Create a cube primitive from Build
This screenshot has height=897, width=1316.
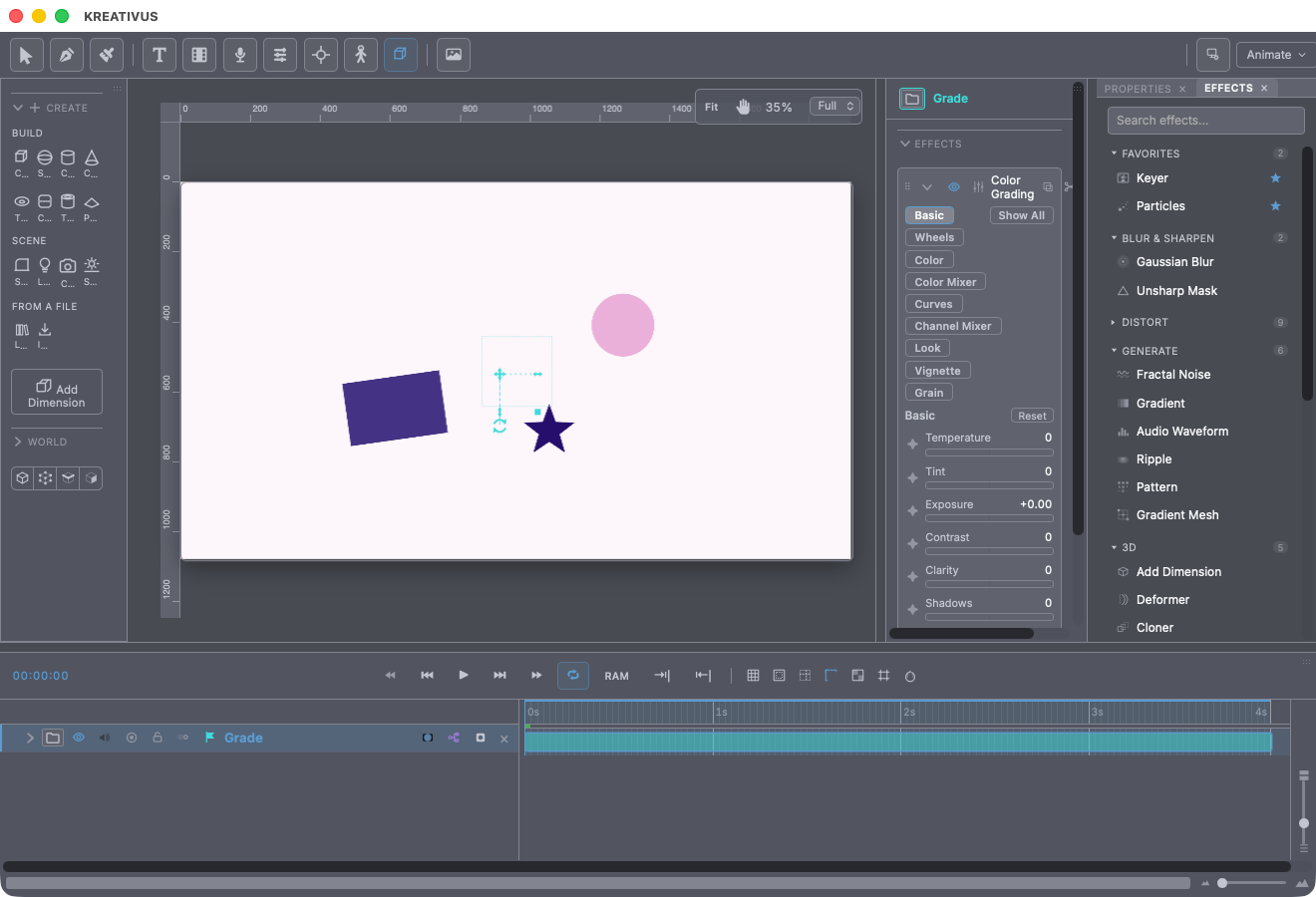tap(21, 157)
